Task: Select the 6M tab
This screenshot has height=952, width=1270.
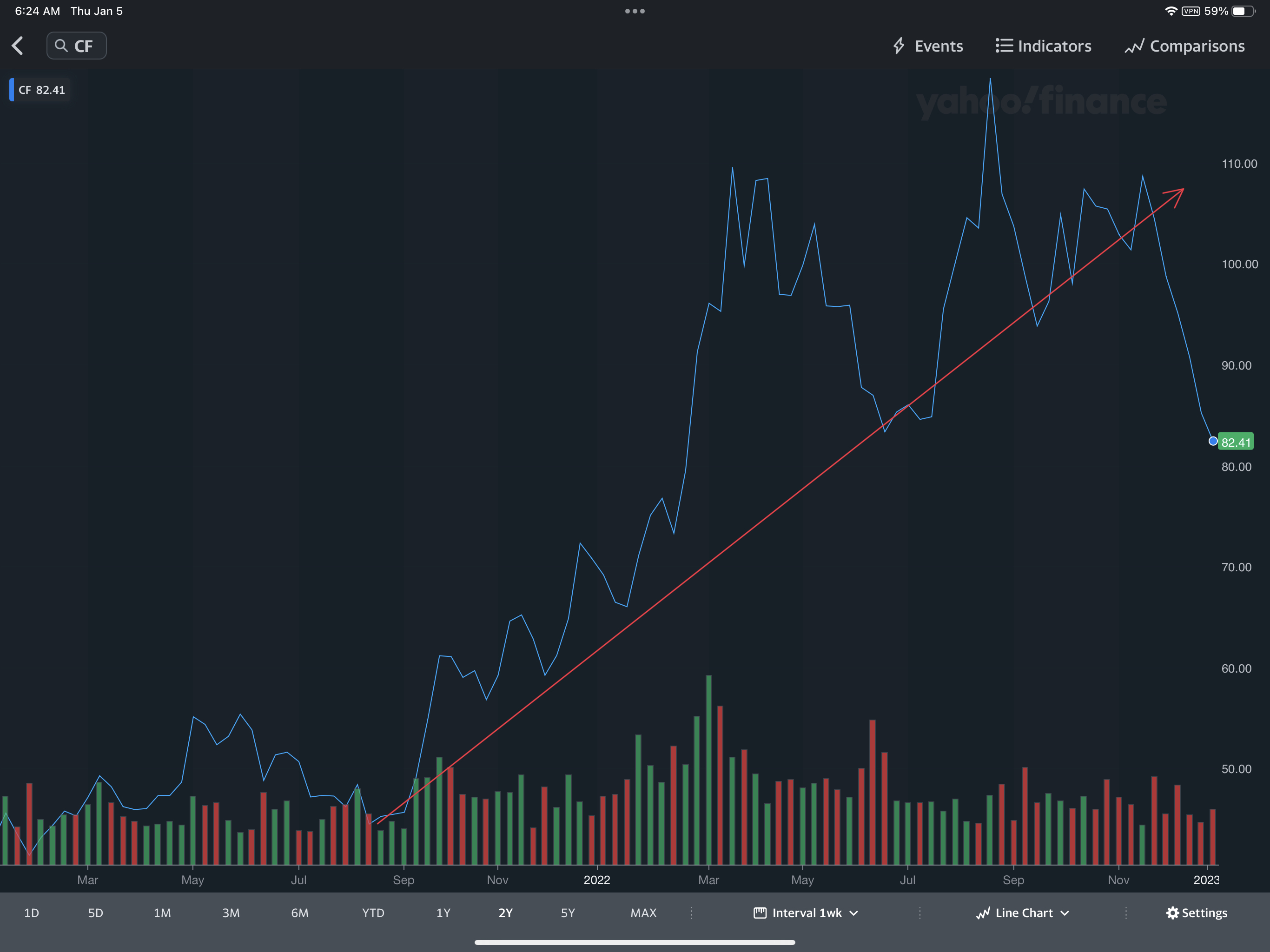Action: point(300,913)
